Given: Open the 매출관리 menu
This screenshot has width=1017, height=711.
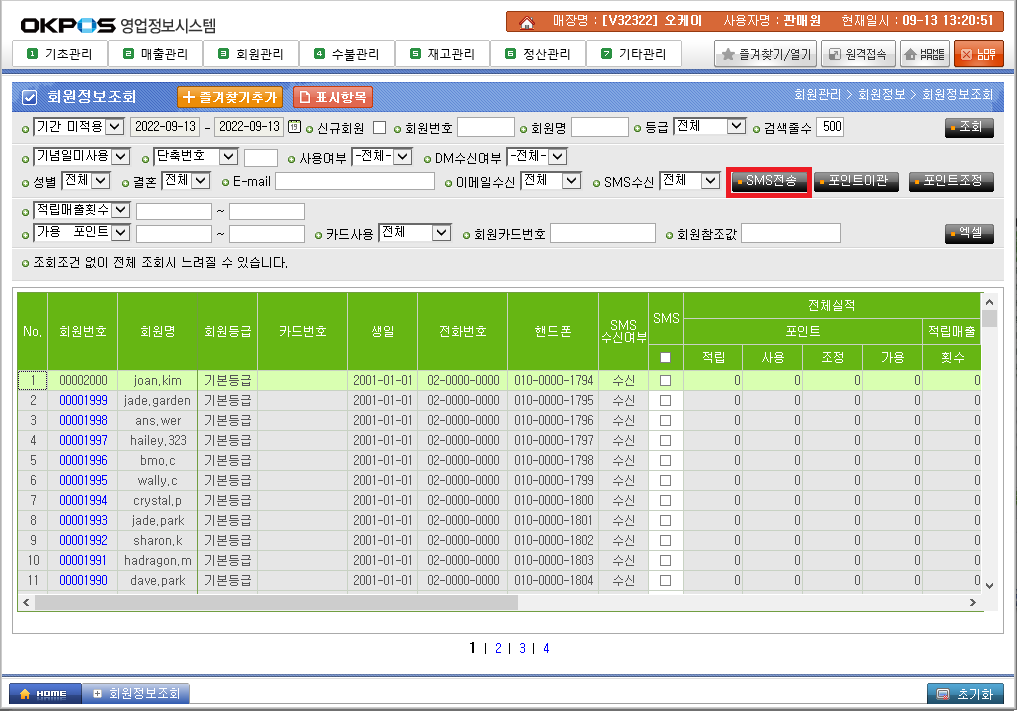Looking at the screenshot, I should 155,54.
